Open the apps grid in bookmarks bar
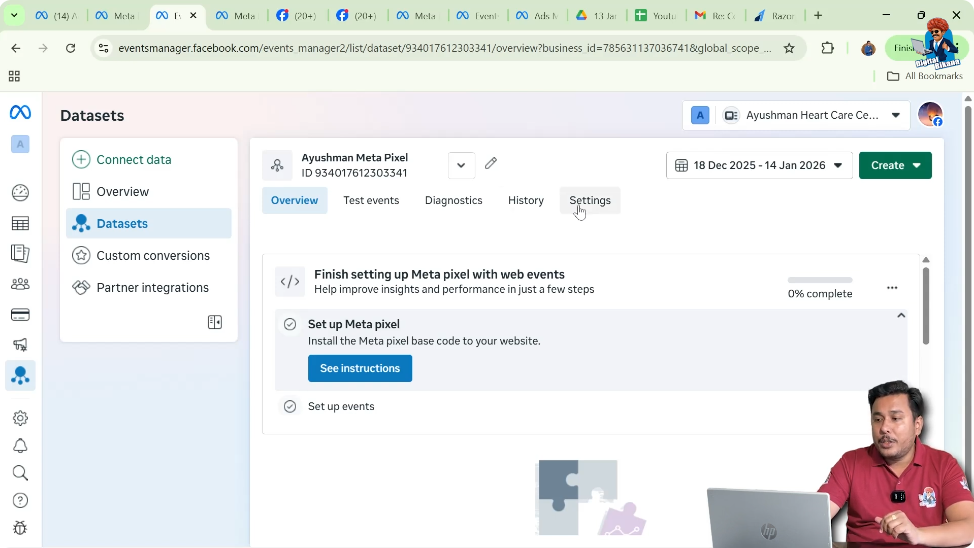Viewport: 974px width, 548px height. click(14, 76)
